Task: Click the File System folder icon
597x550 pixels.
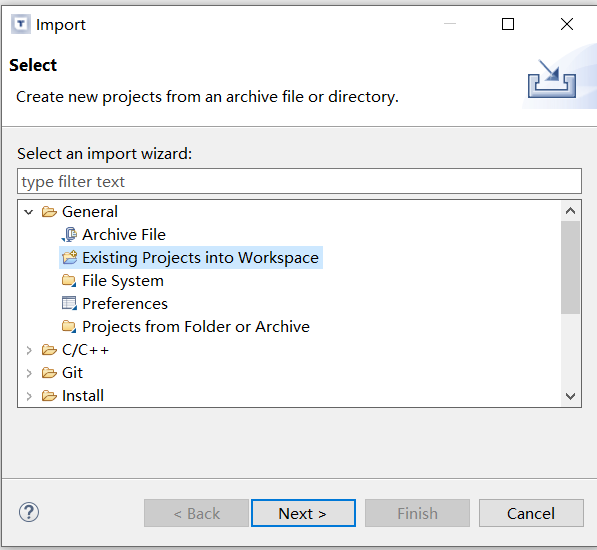Action: (x=69, y=281)
